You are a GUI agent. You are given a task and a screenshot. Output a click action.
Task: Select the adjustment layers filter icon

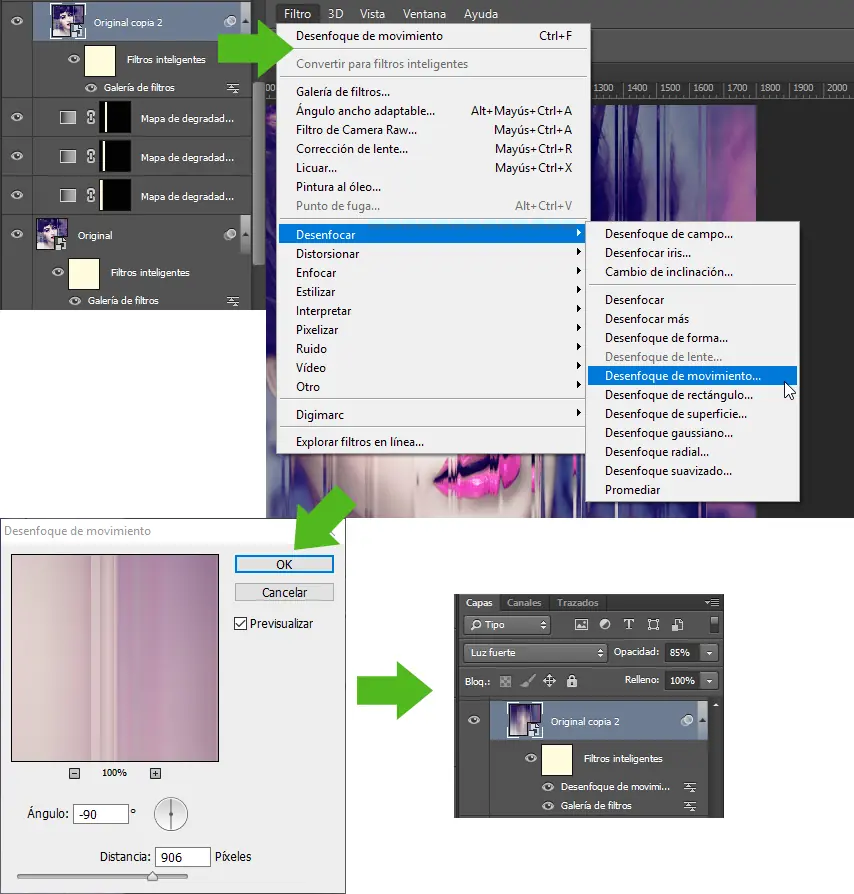(605, 624)
